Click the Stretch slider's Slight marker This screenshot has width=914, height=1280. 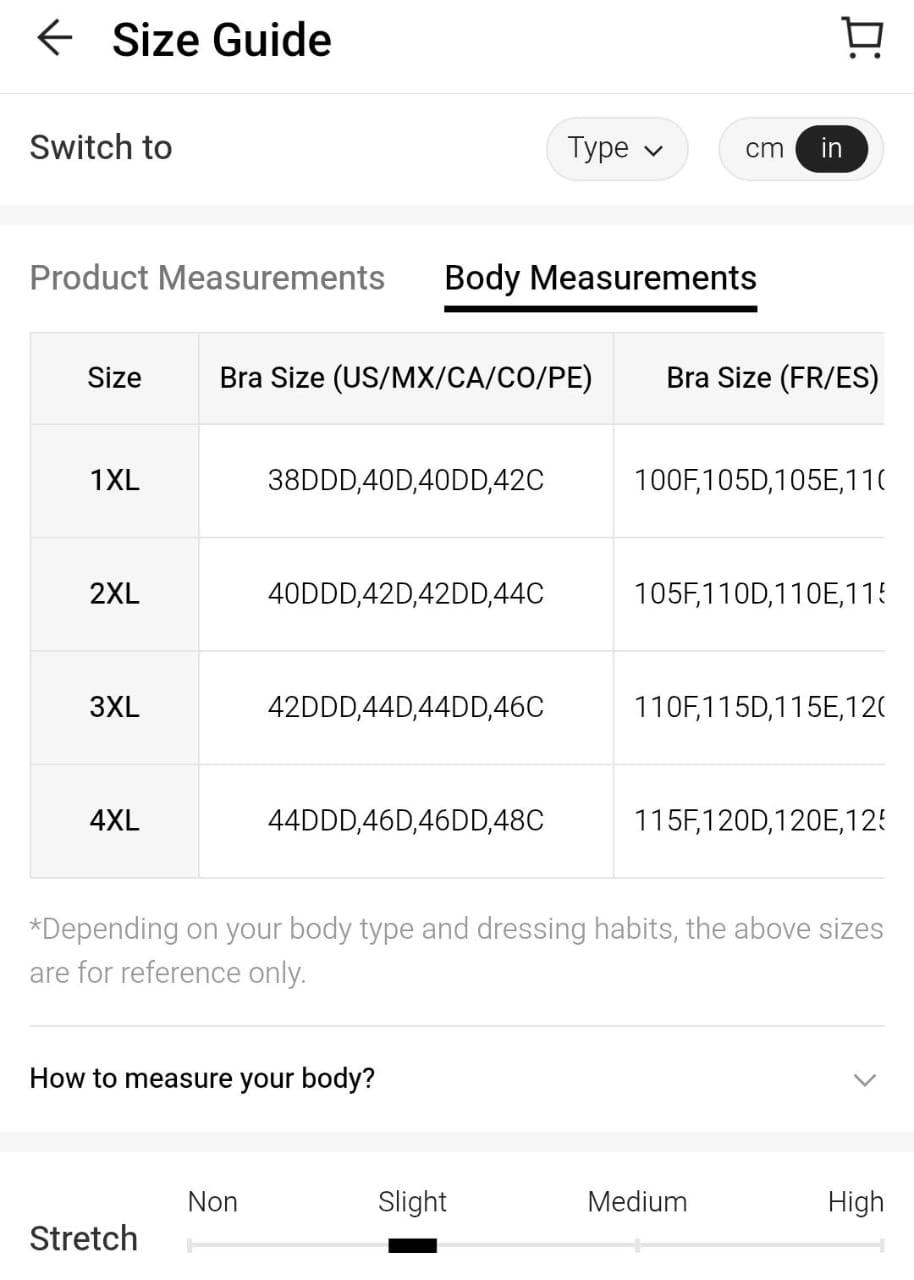pos(412,1245)
